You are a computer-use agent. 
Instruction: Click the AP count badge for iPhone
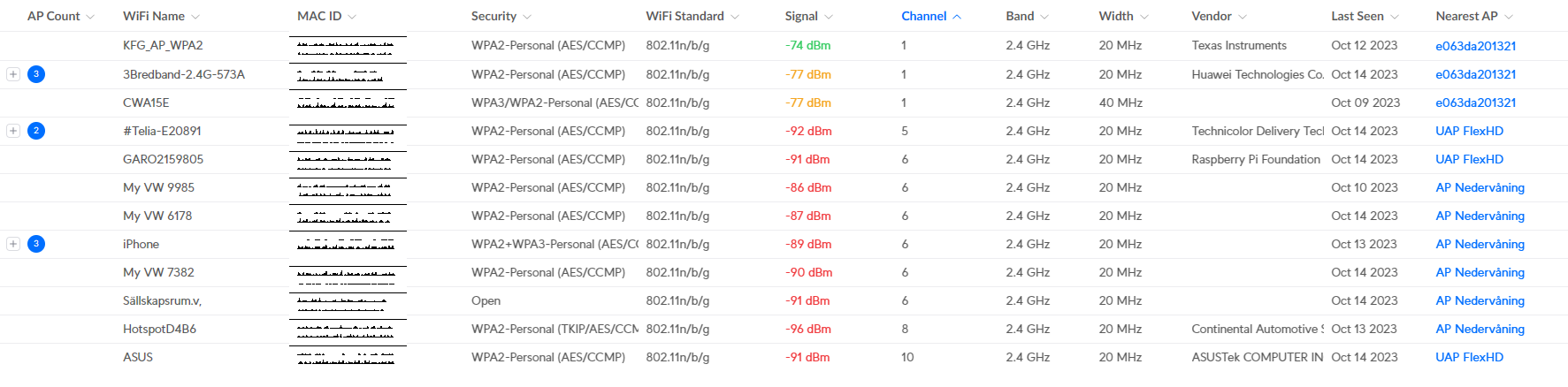click(36, 244)
